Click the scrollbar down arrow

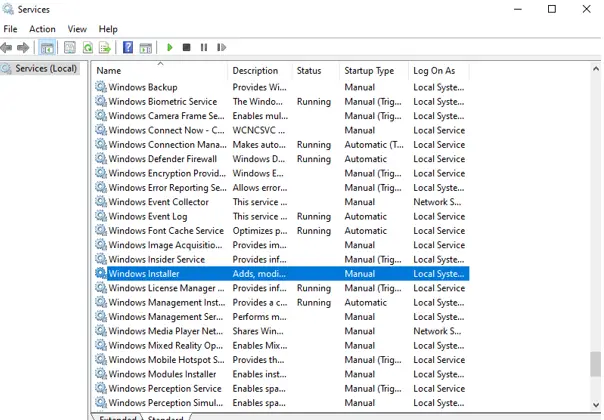pos(596,405)
